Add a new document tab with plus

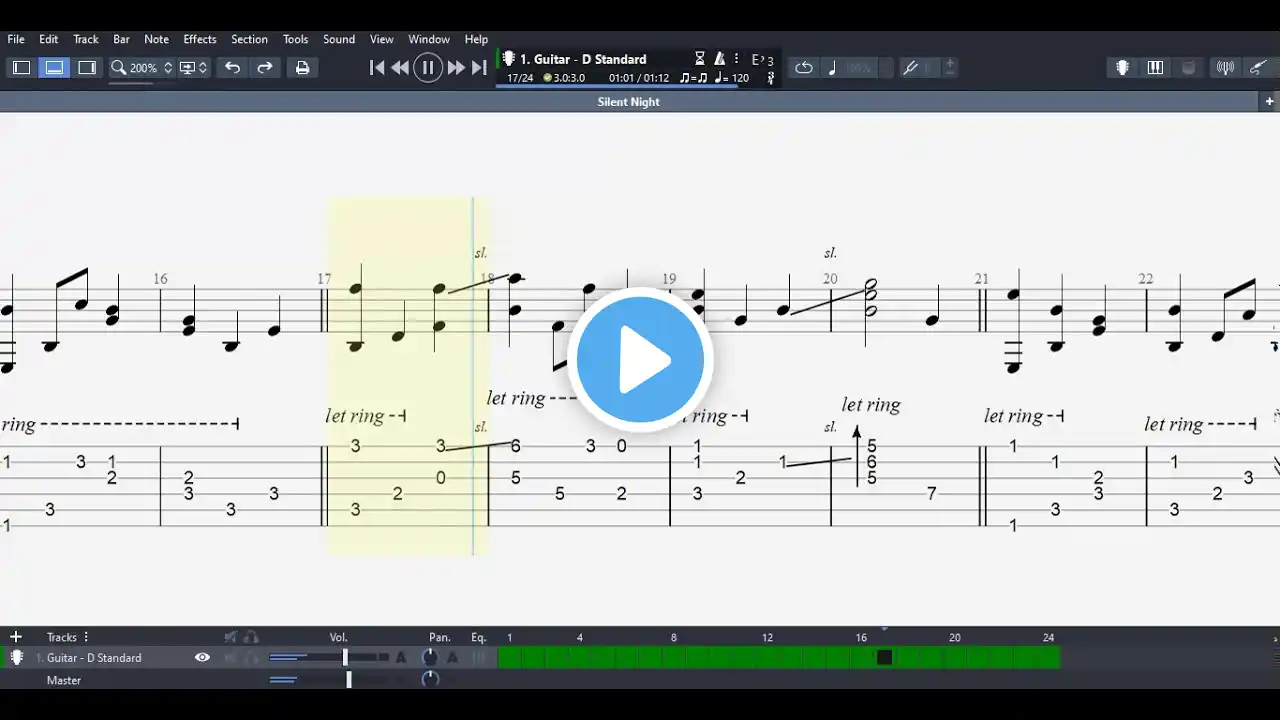(1270, 102)
